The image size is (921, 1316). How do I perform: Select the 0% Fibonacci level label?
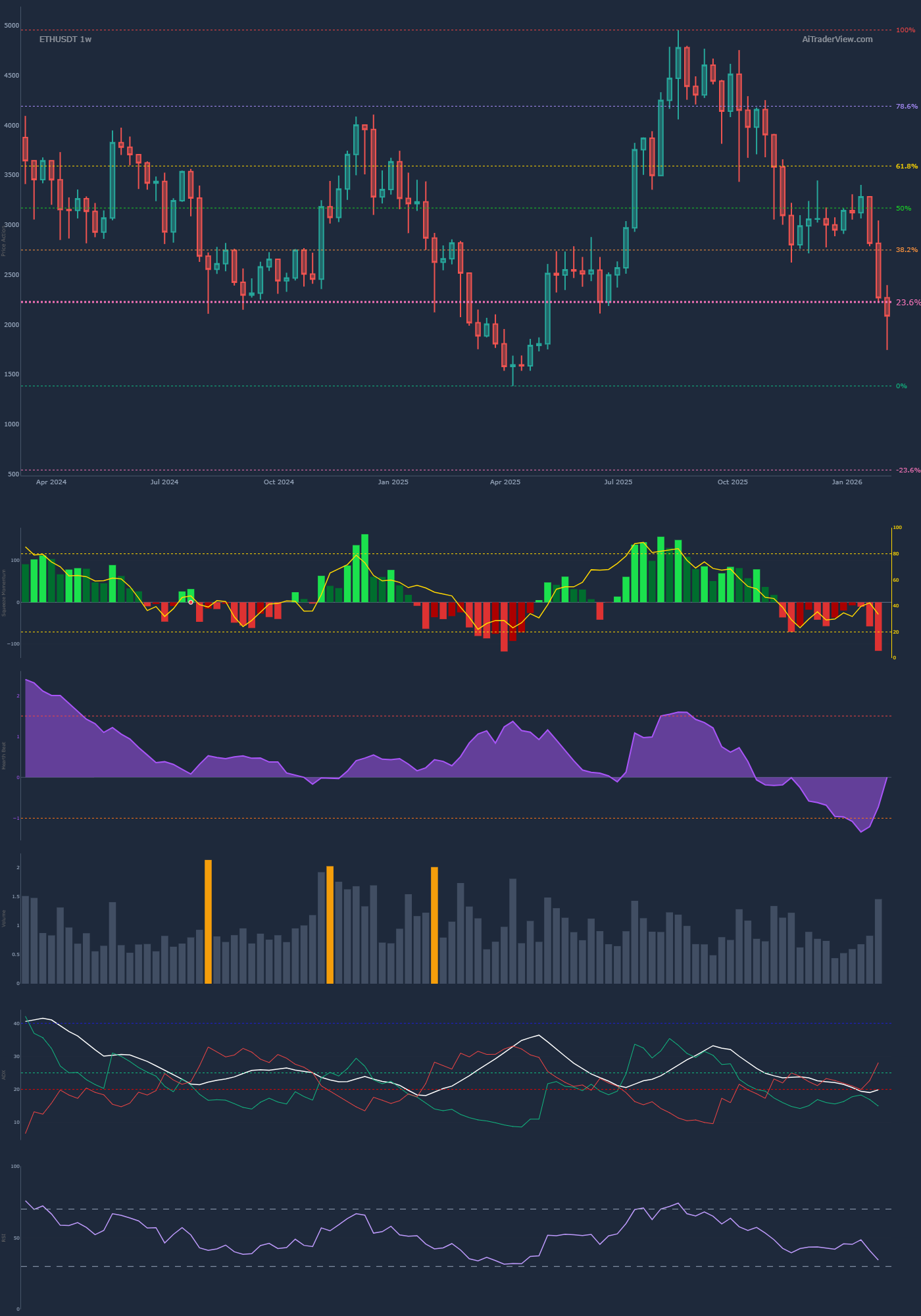coord(901,386)
